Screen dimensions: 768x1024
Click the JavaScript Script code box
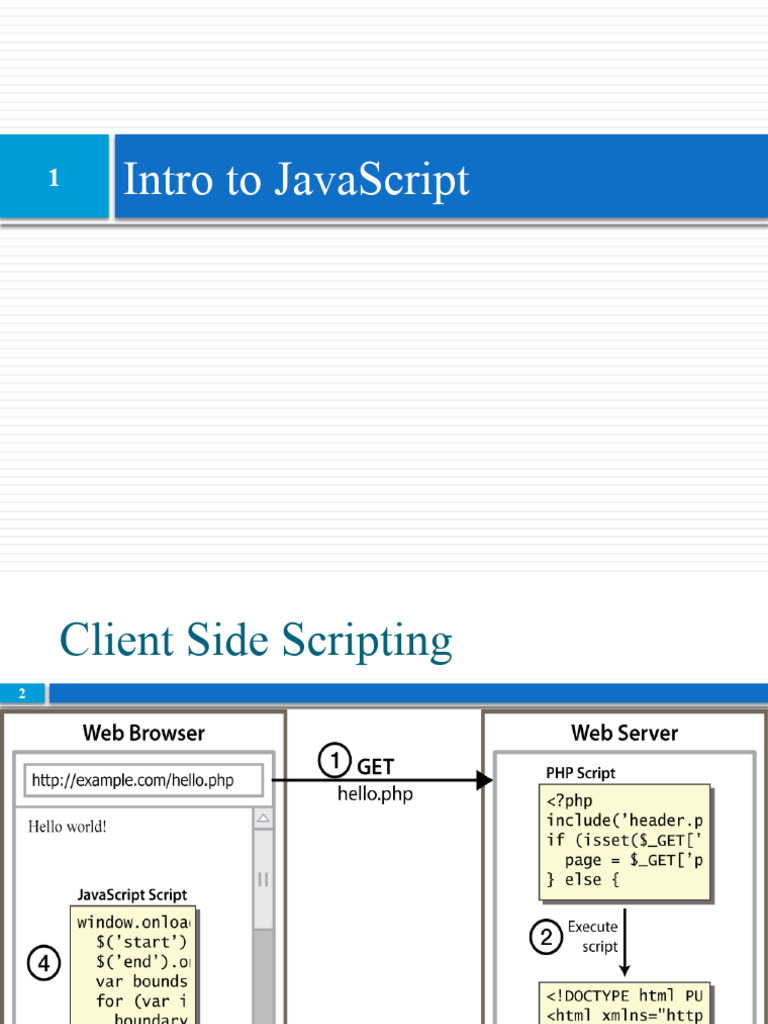pyautogui.click(x=133, y=965)
